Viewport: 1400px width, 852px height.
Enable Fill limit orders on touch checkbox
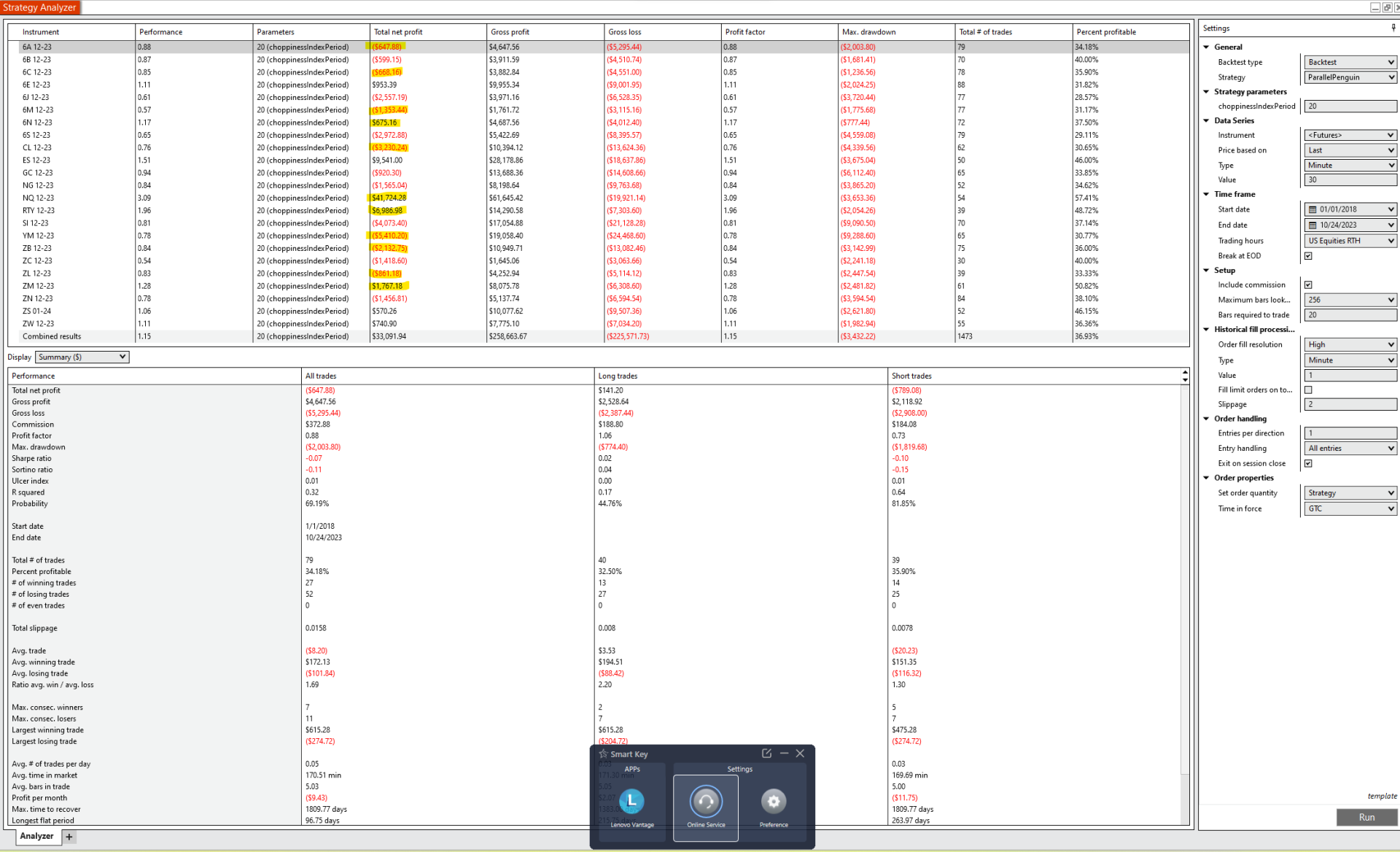click(1308, 390)
